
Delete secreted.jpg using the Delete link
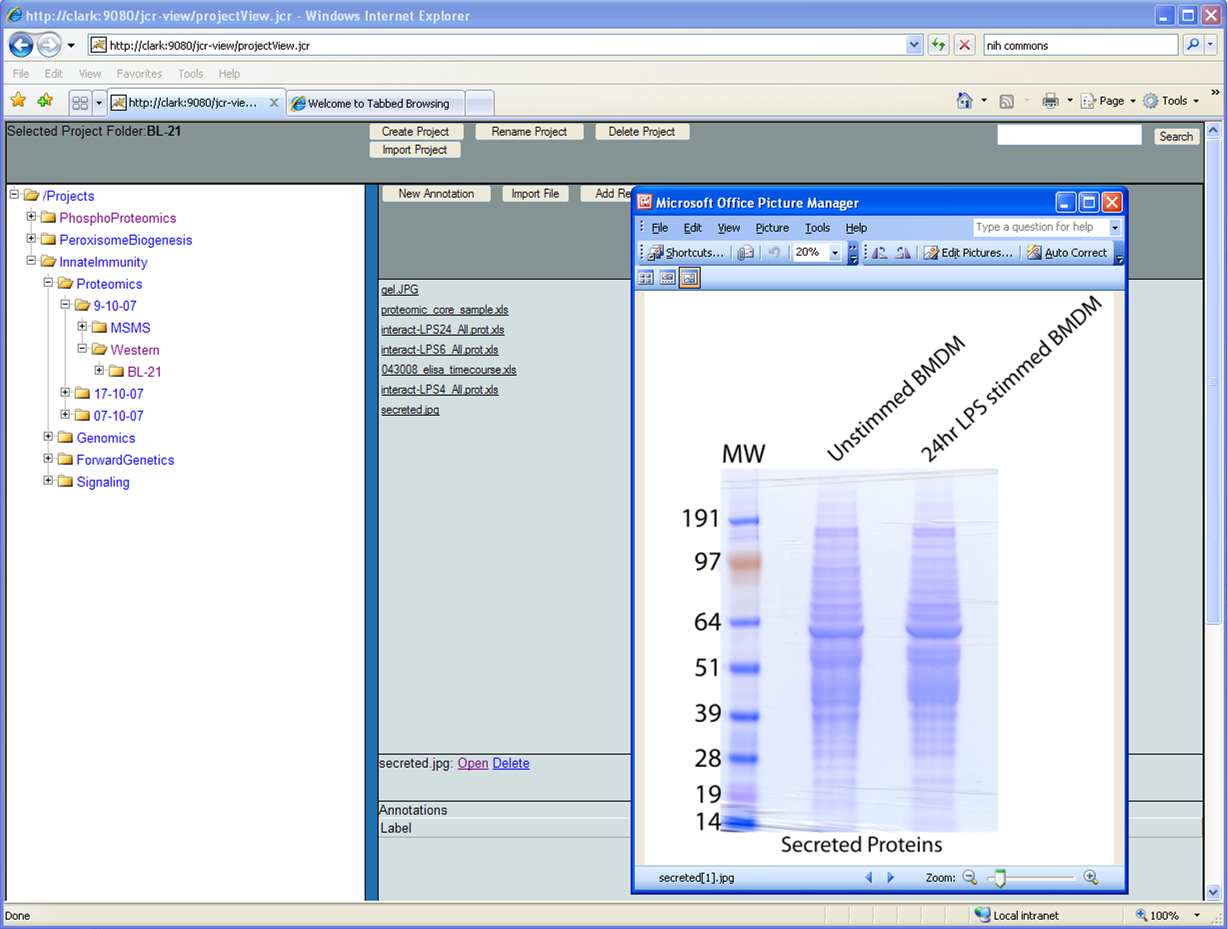point(511,763)
